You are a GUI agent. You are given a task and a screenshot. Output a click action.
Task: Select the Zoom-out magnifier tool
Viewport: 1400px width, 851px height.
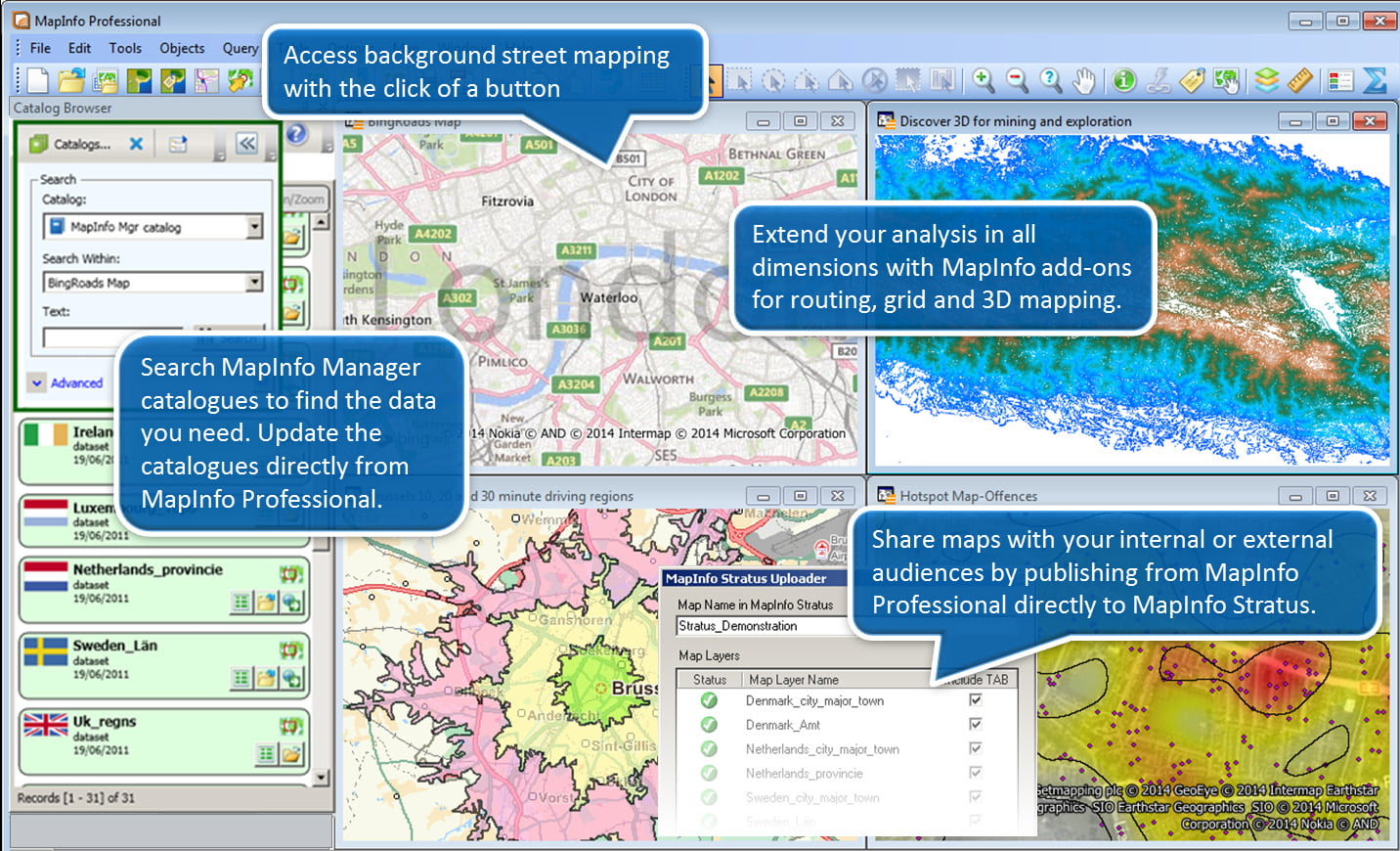(x=1017, y=80)
